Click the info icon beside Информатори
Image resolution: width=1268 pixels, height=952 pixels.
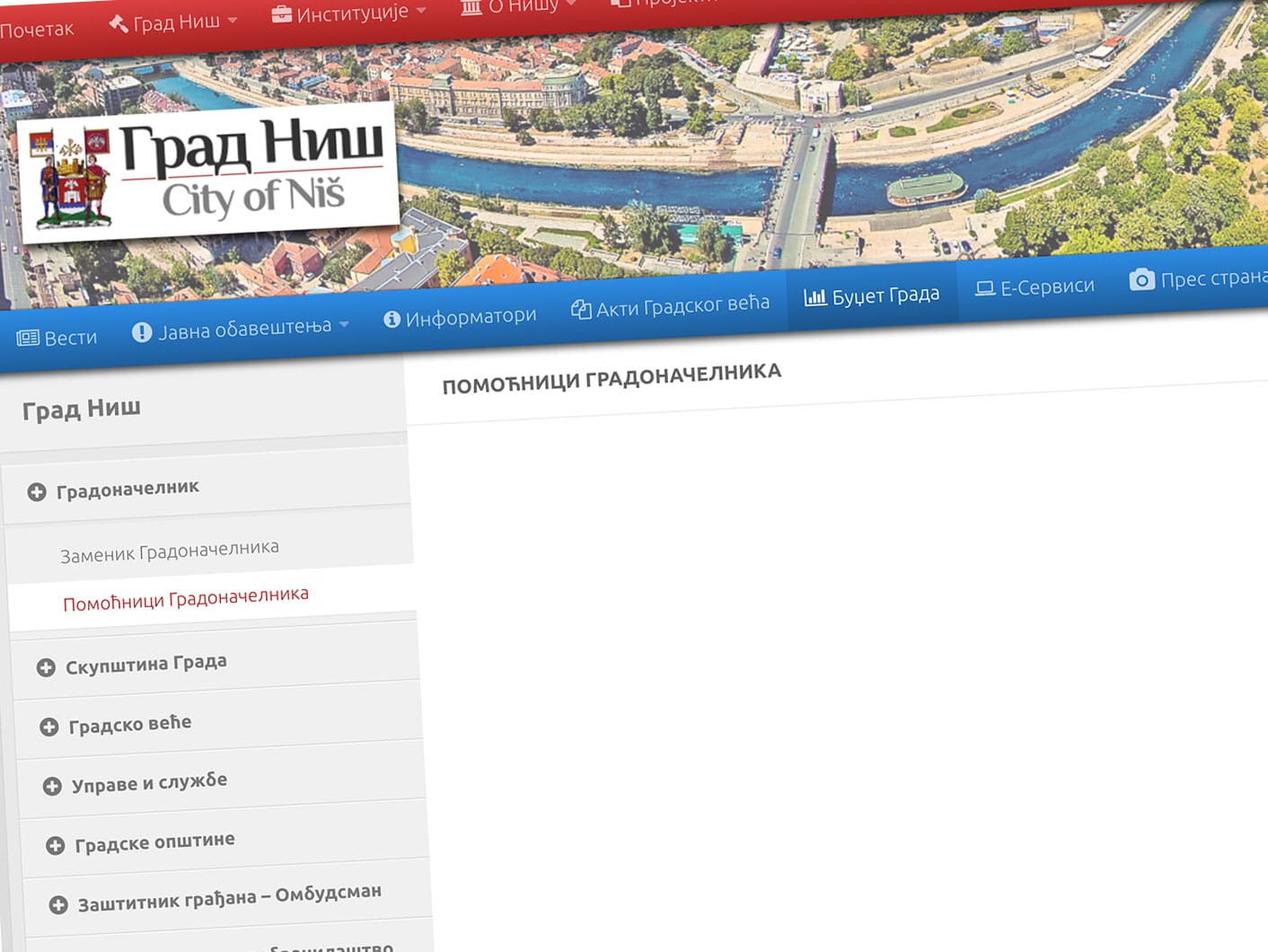click(392, 320)
